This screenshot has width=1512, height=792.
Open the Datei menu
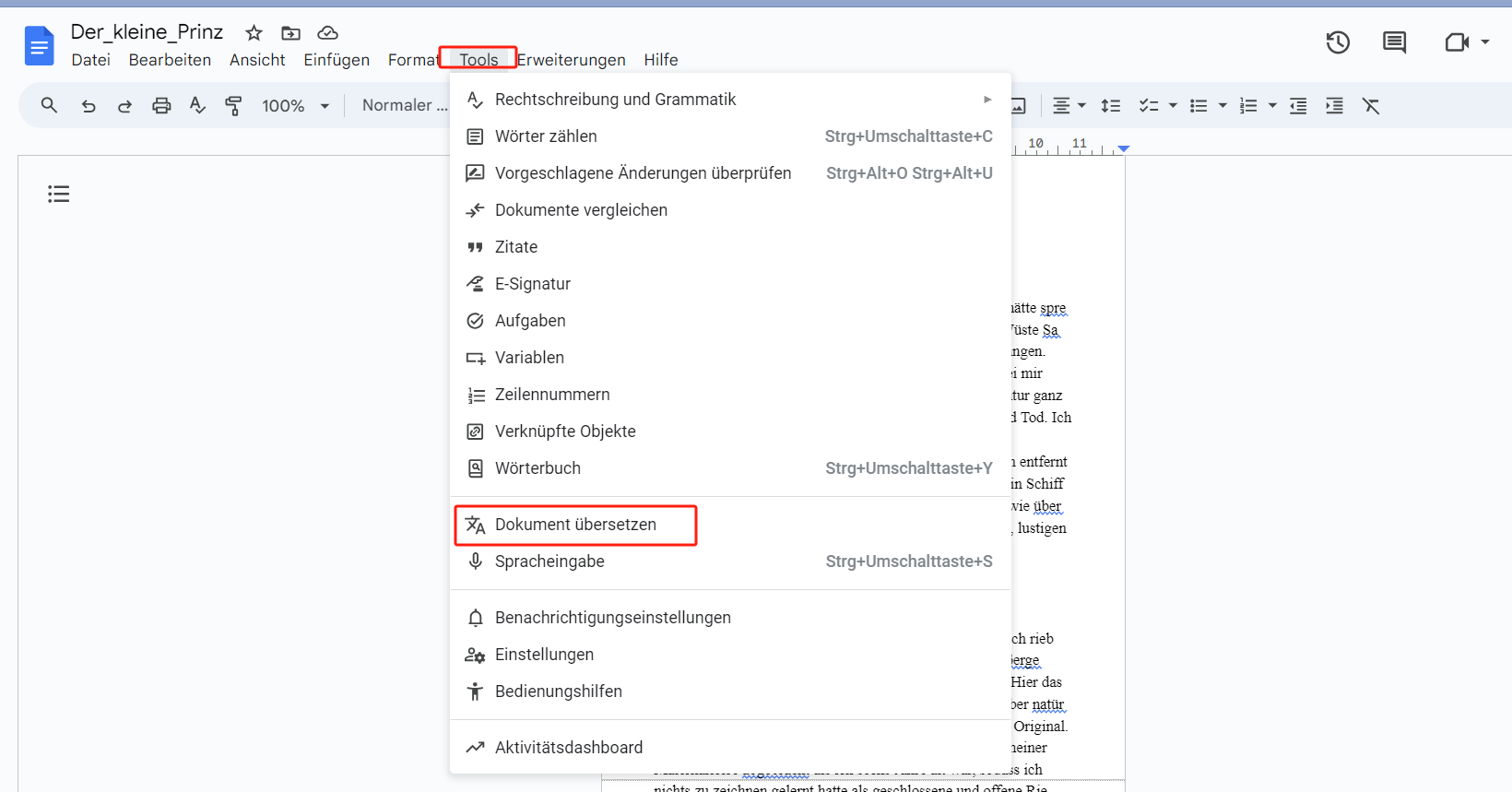tap(90, 60)
